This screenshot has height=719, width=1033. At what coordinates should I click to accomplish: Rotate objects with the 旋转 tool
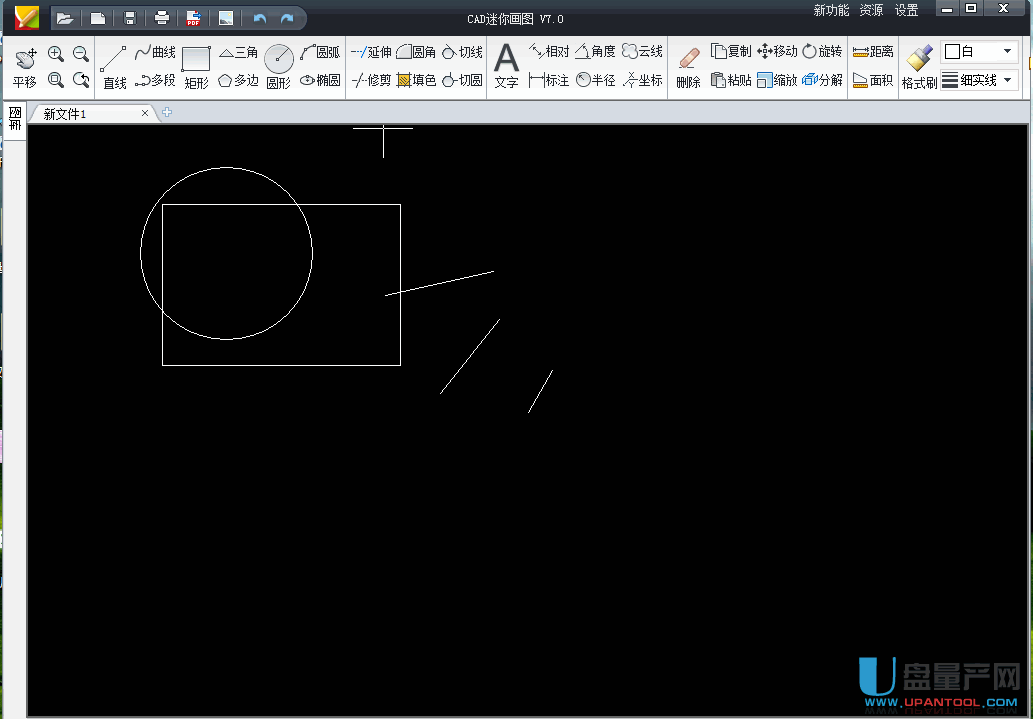click(822, 51)
